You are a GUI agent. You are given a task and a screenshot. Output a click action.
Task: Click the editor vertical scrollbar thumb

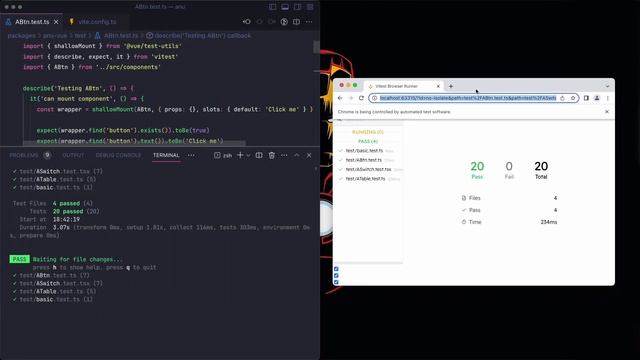click(316, 47)
